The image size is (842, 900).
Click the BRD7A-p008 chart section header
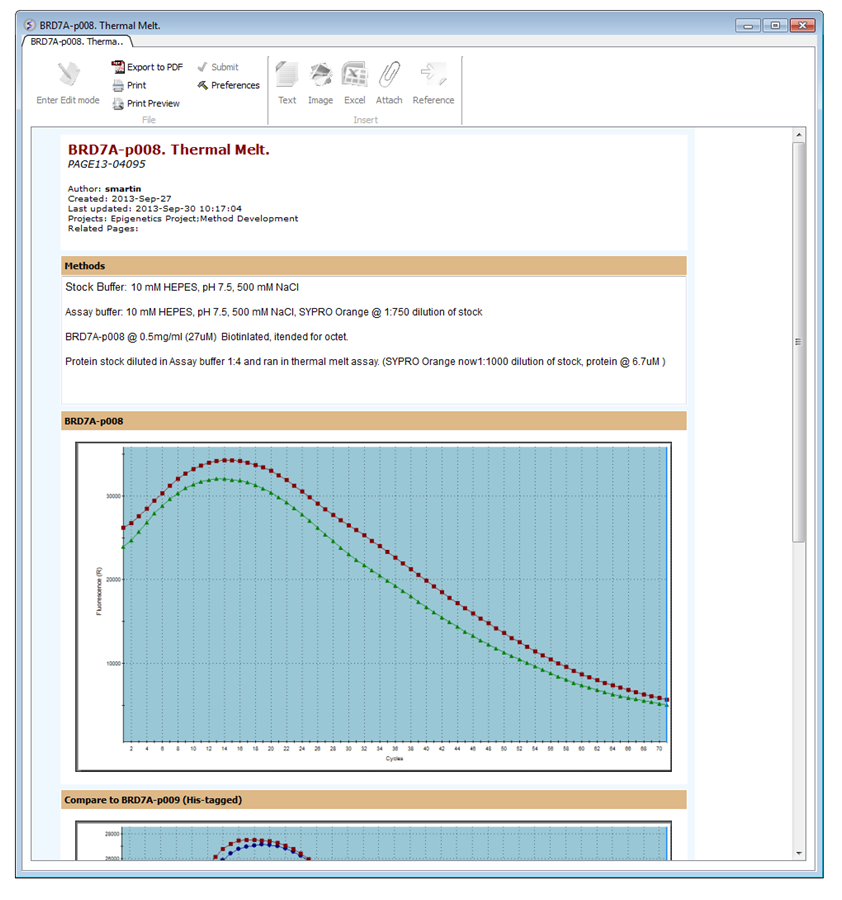tap(373, 421)
